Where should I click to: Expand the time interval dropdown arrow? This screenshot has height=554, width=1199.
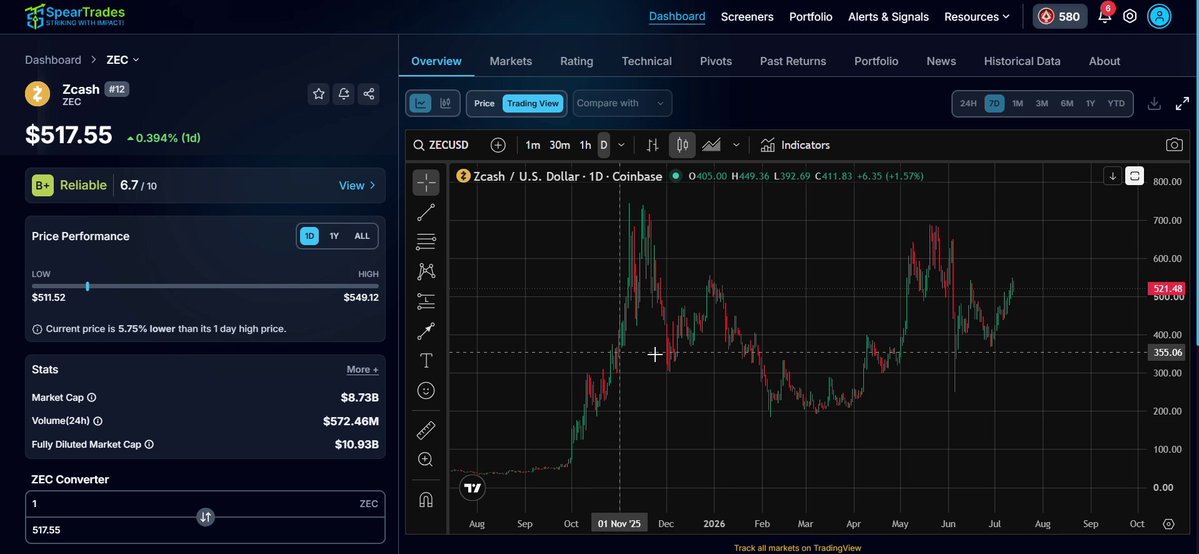click(621, 145)
